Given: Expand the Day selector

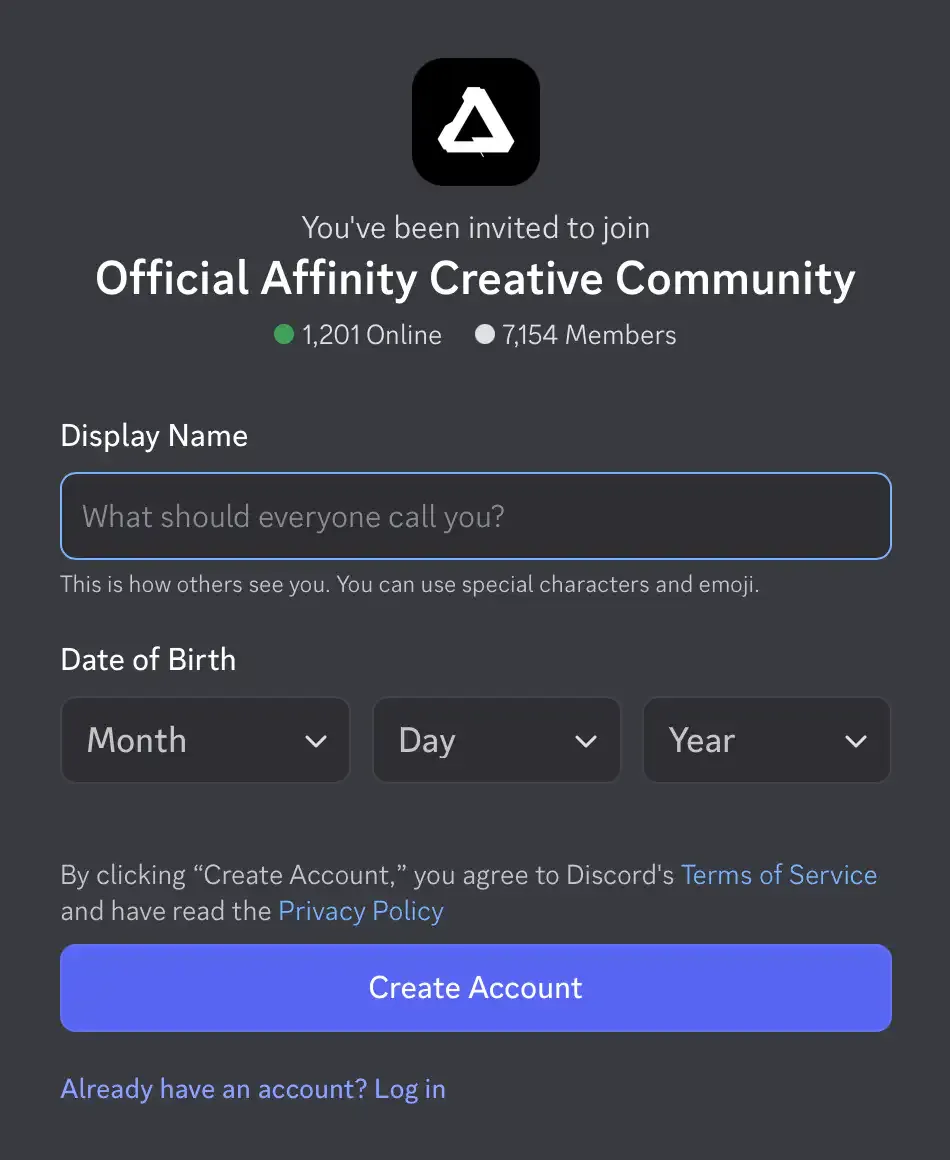Looking at the screenshot, I should click(496, 740).
